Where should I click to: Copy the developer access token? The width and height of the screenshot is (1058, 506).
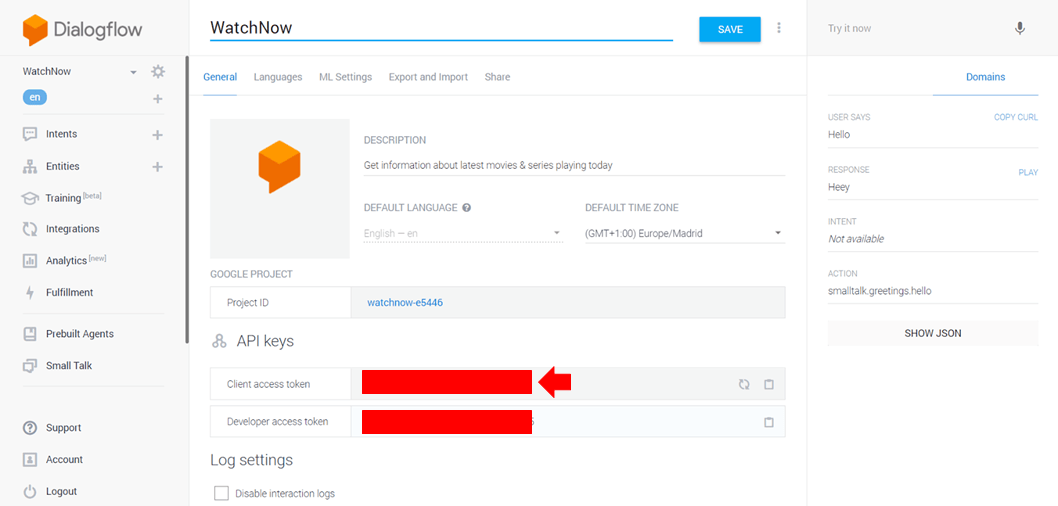point(769,422)
